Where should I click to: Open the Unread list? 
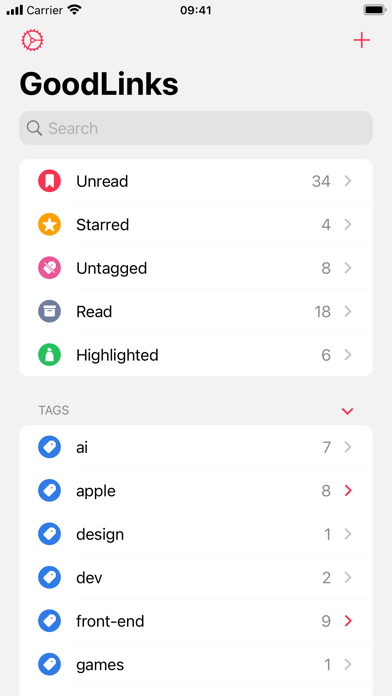coord(196,181)
